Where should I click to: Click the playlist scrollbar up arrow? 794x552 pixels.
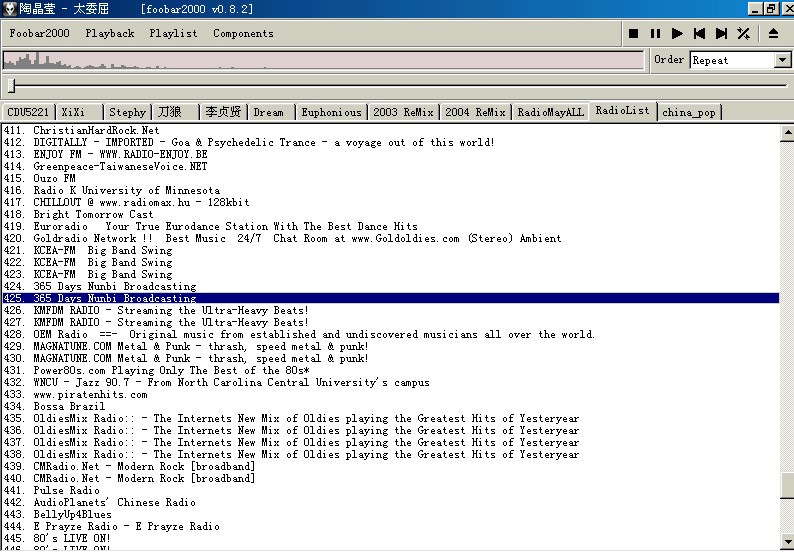(x=787, y=133)
